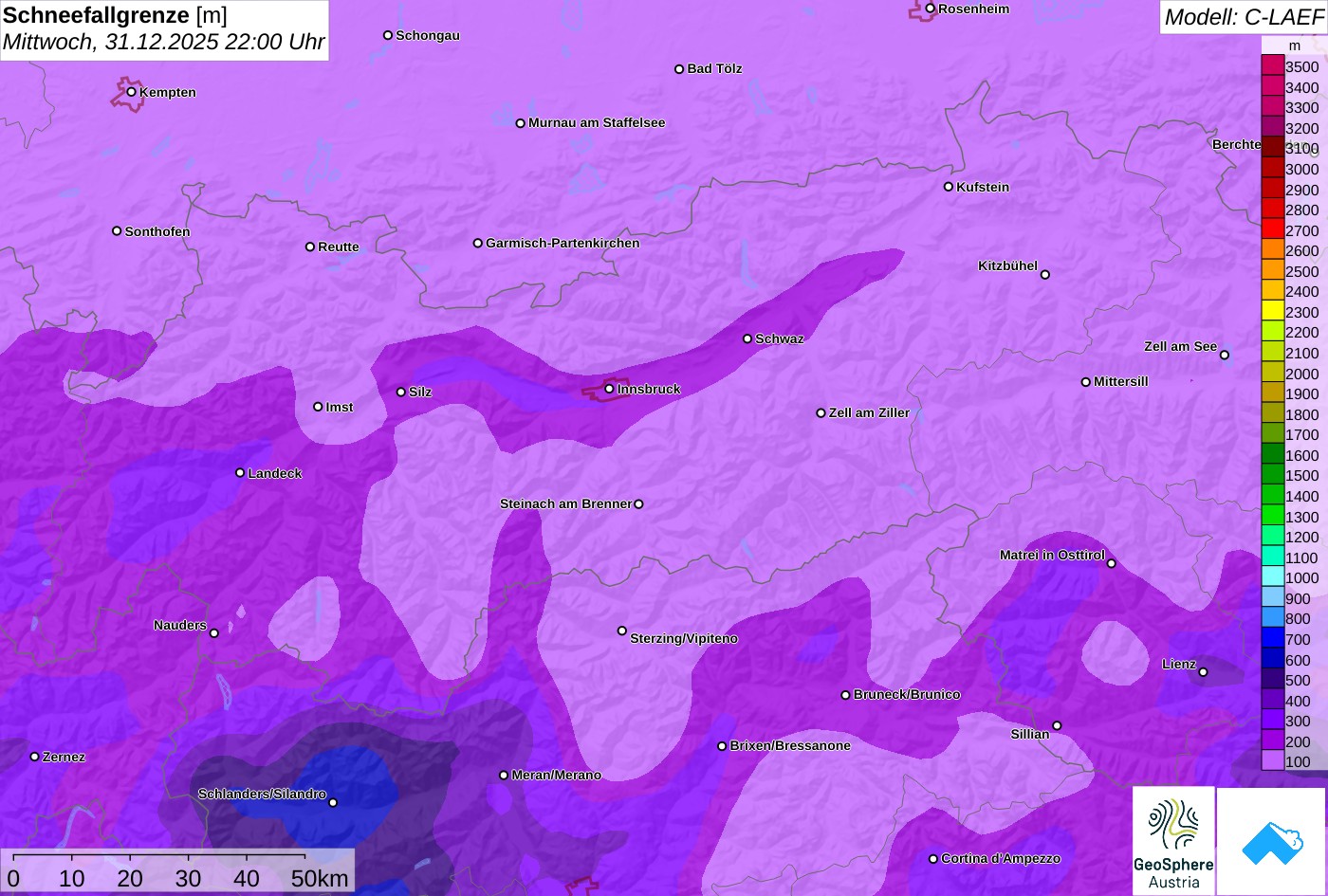Click the "Garmisch-Partenkirchen" label
Screen dimensions: 1328x896
coord(563,244)
